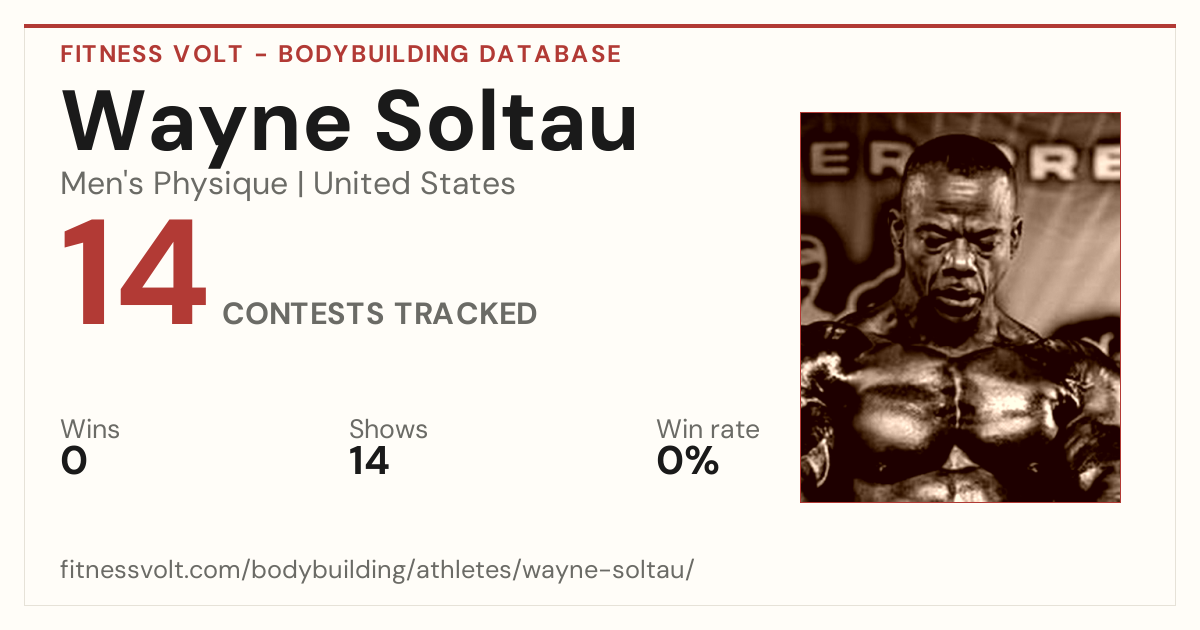The width and height of the screenshot is (1200, 630).
Task: Open the fitnessvolt.com athlete URL link
Action: tap(377, 570)
